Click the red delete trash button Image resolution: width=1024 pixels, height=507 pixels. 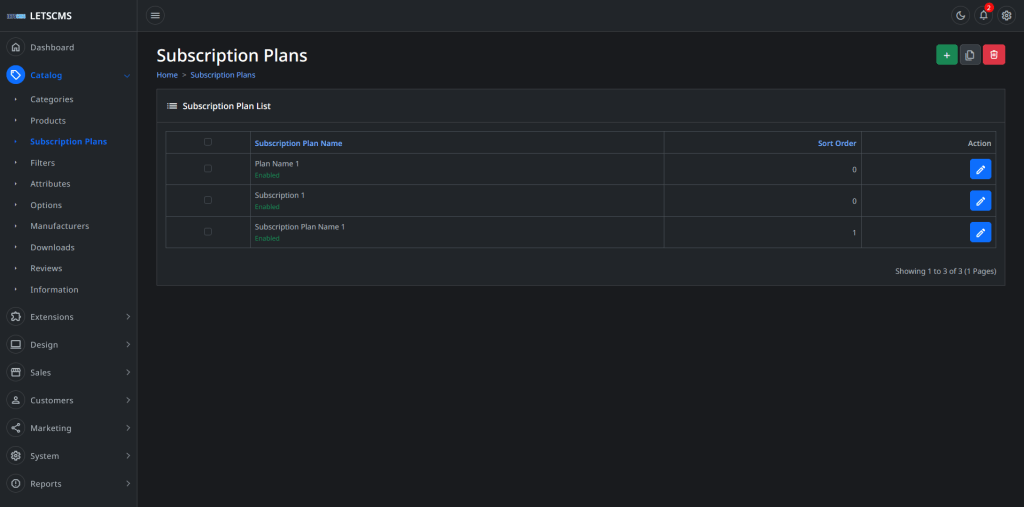[x=994, y=55]
